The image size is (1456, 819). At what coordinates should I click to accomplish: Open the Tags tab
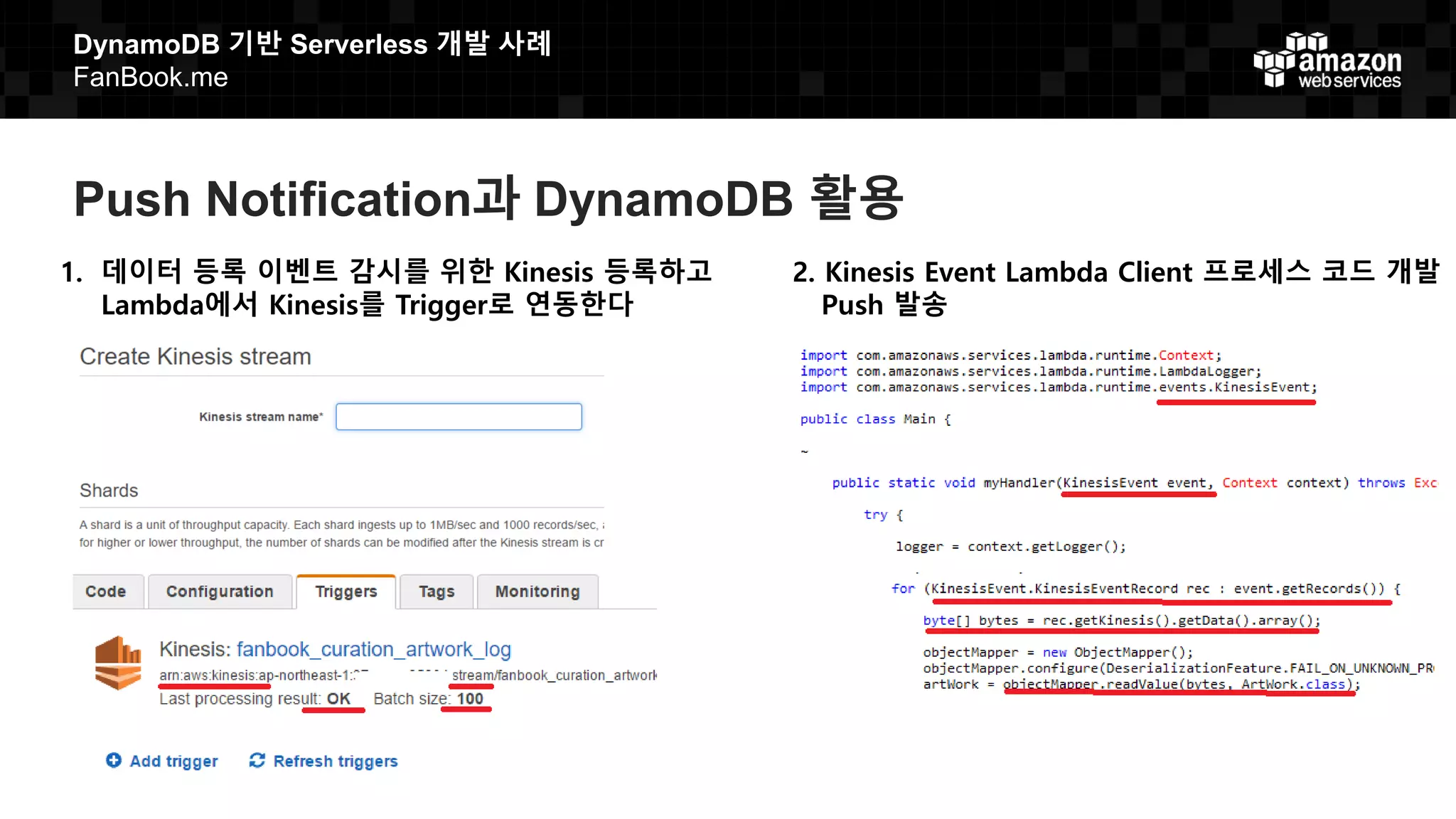point(437,591)
